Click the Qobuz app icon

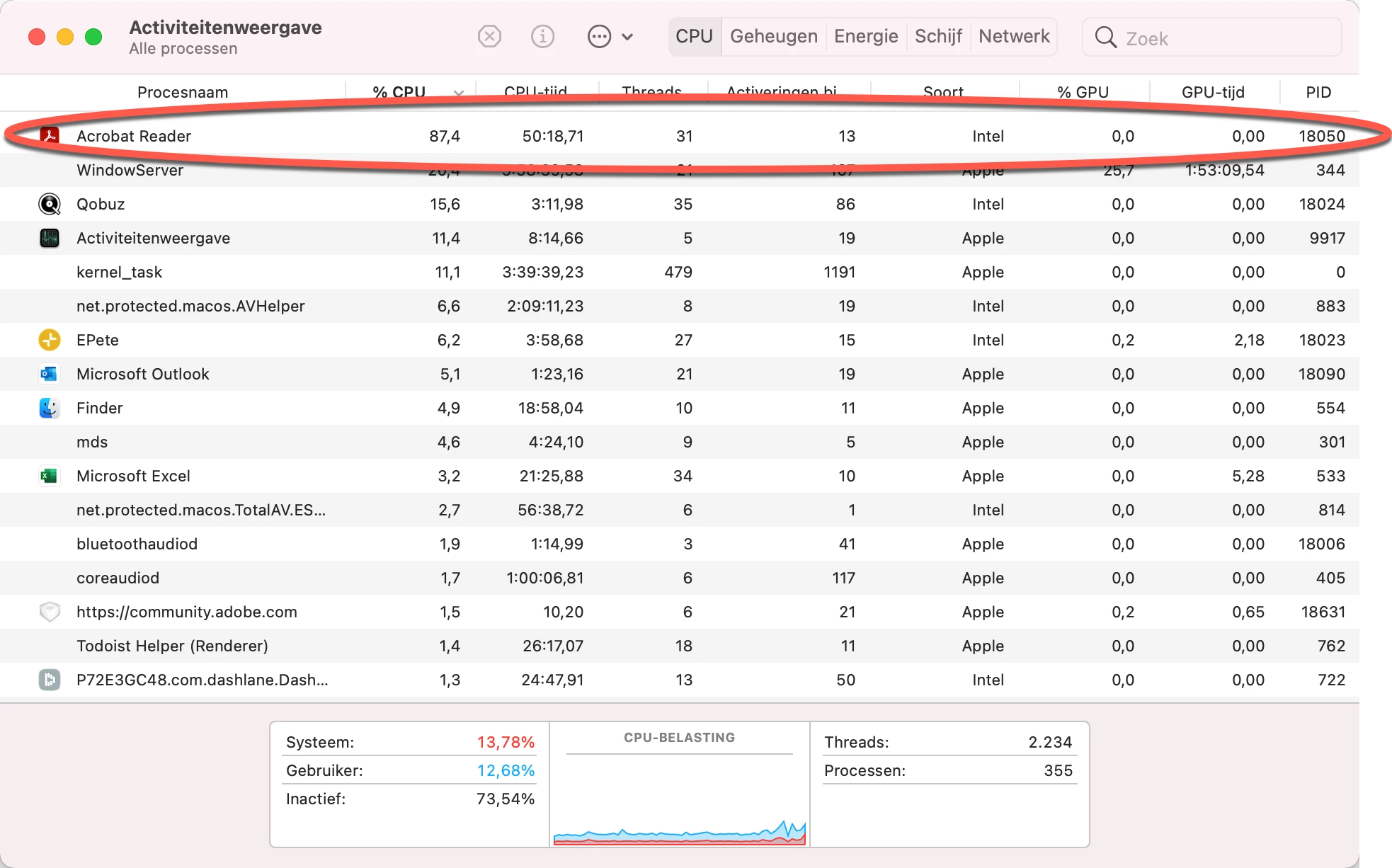[x=50, y=204]
